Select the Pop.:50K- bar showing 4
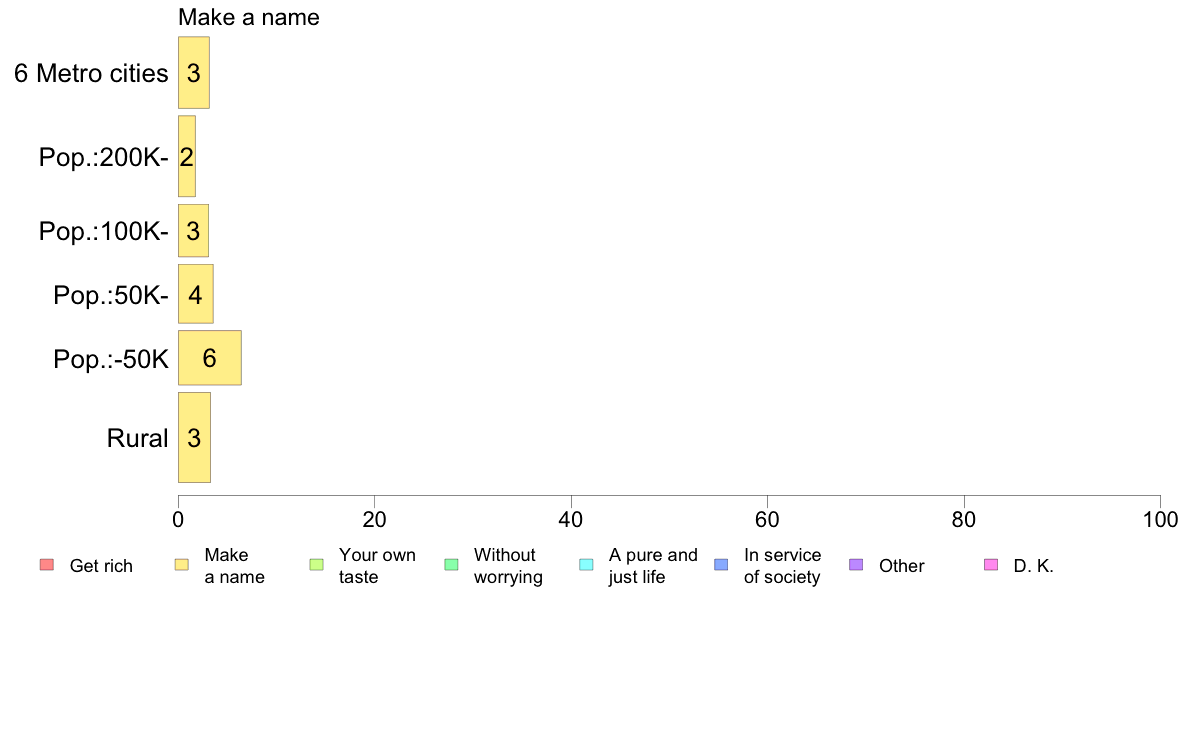This screenshot has width=1188, height=736. click(x=195, y=294)
